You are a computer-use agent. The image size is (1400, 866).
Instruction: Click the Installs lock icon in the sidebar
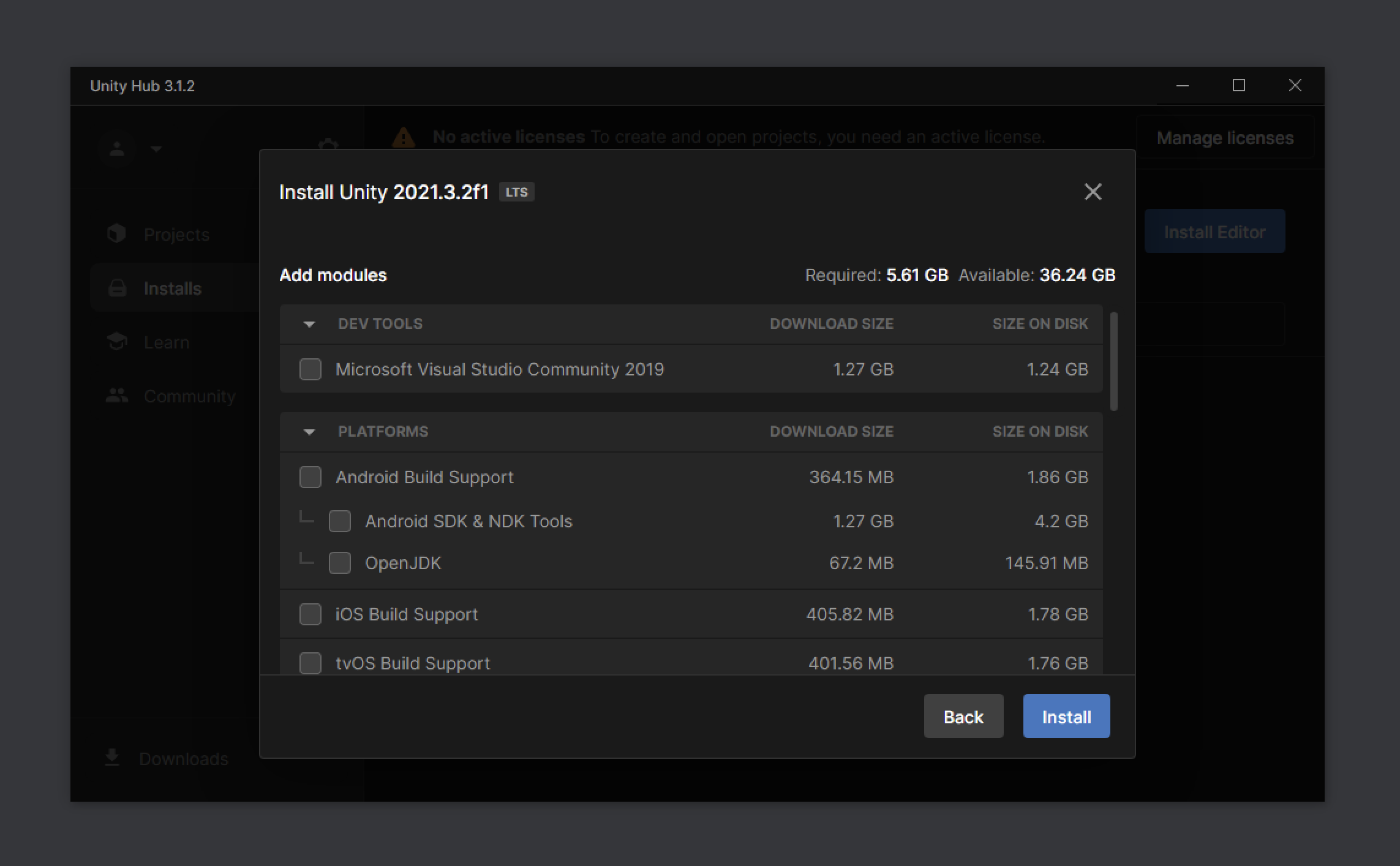[x=117, y=288]
